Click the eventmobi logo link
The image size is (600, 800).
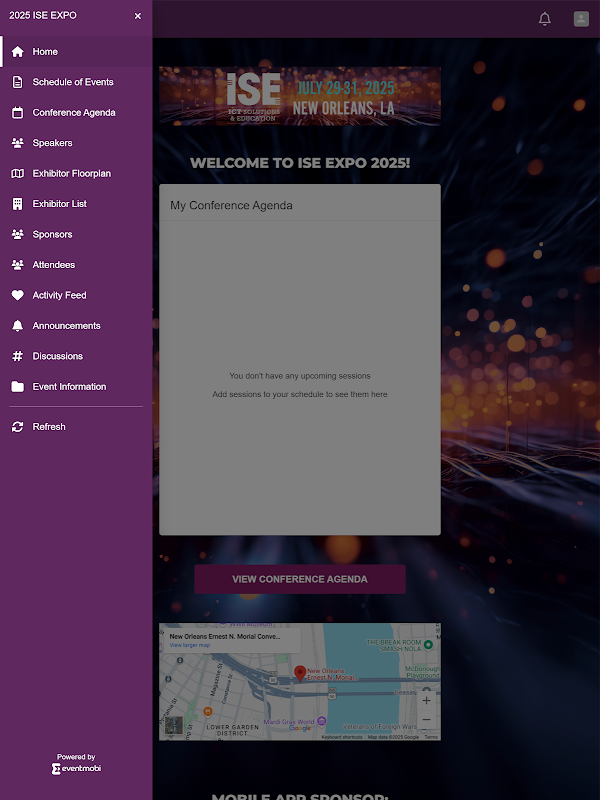[76, 768]
